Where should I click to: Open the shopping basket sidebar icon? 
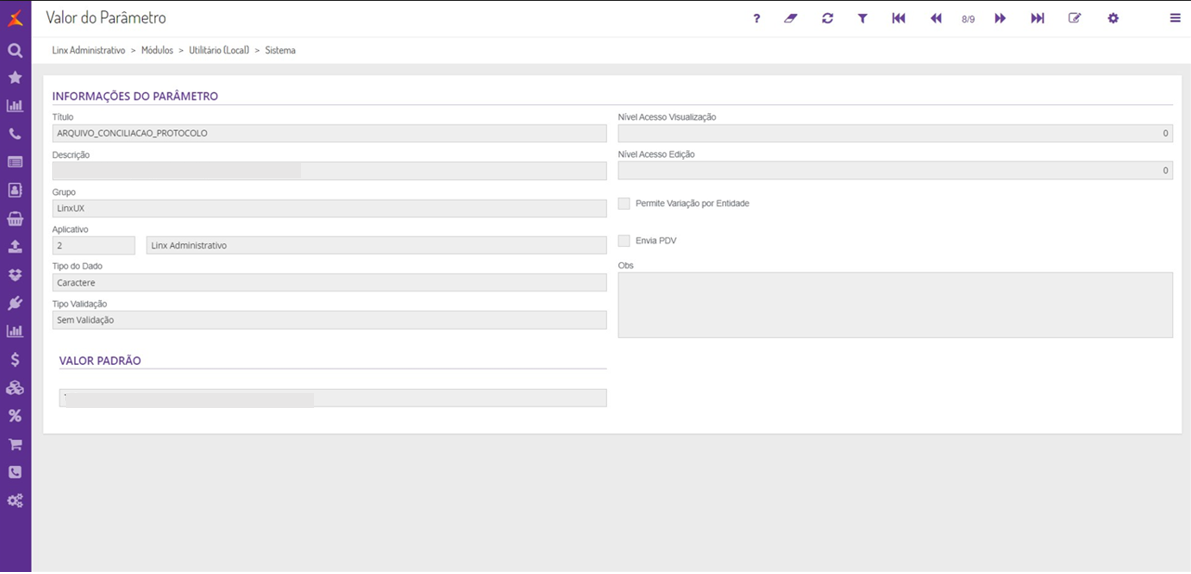14,219
